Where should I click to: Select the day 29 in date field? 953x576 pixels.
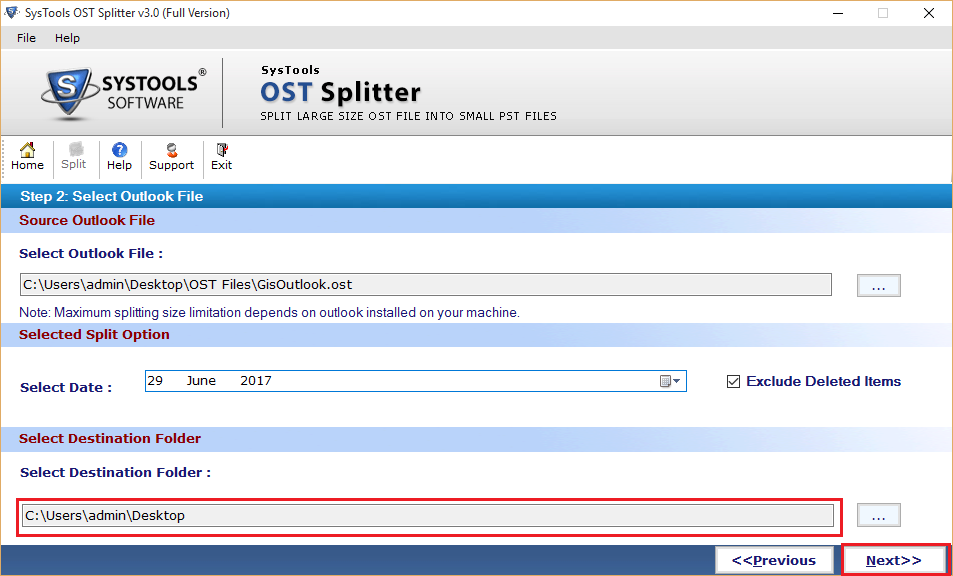click(x=155, y=381)
